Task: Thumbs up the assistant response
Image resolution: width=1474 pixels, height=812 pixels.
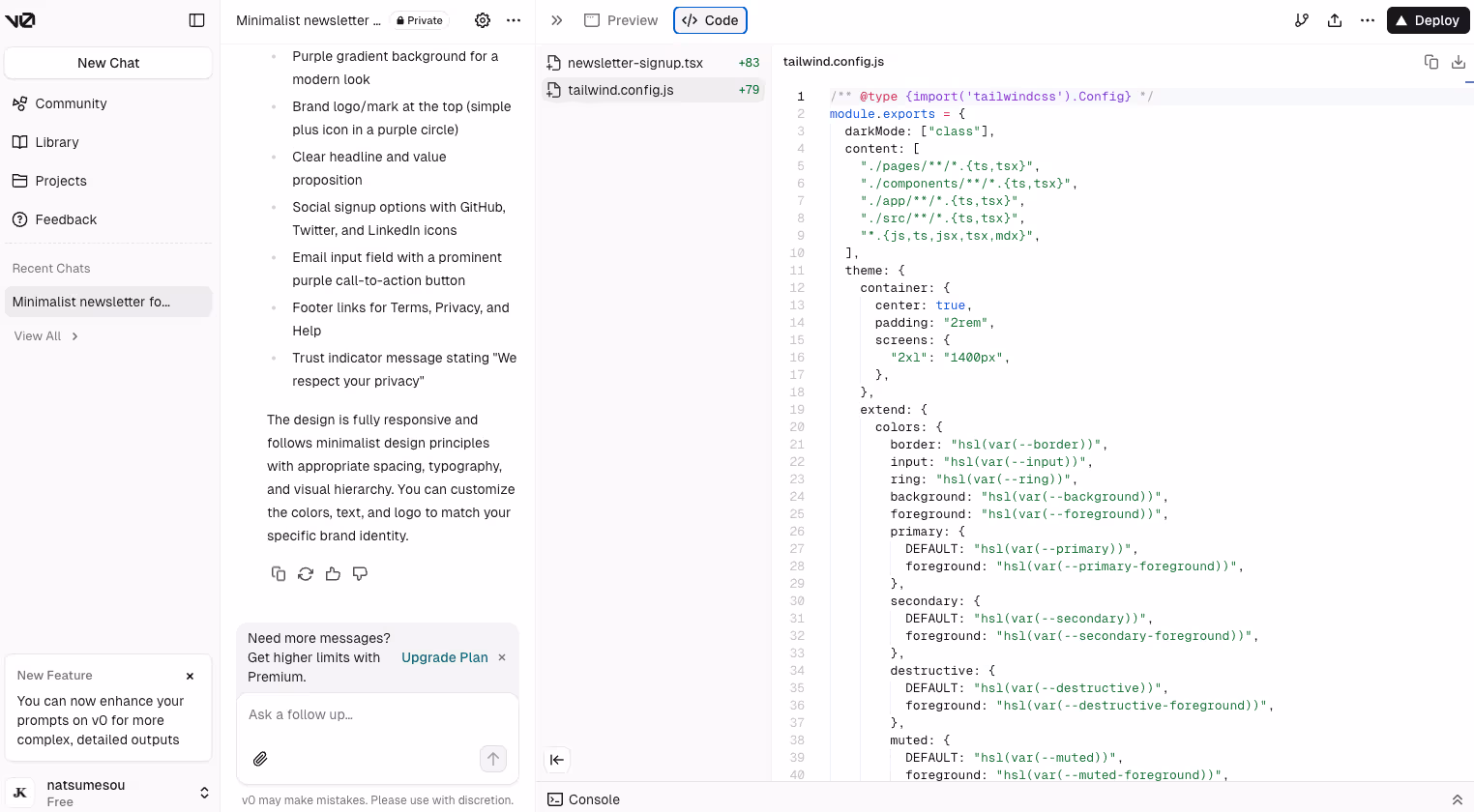Action: (333, 574)
